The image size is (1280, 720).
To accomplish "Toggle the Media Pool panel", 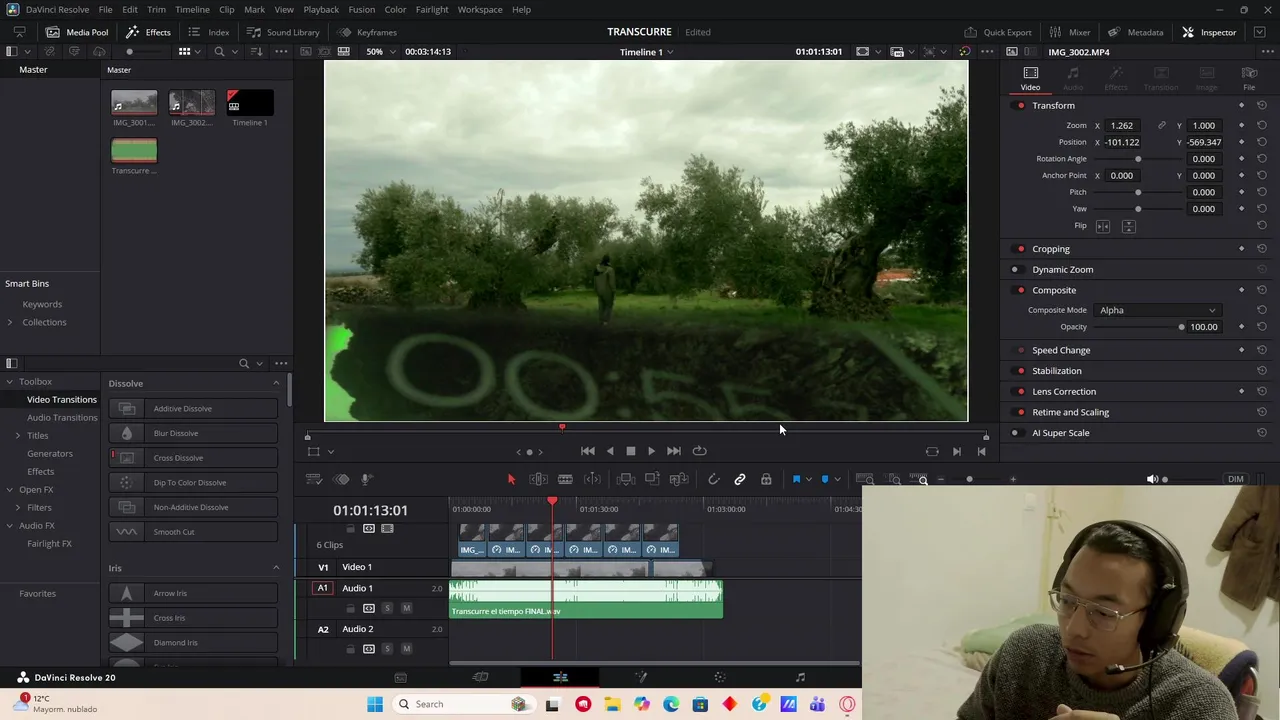I will (x=77, y=32).
